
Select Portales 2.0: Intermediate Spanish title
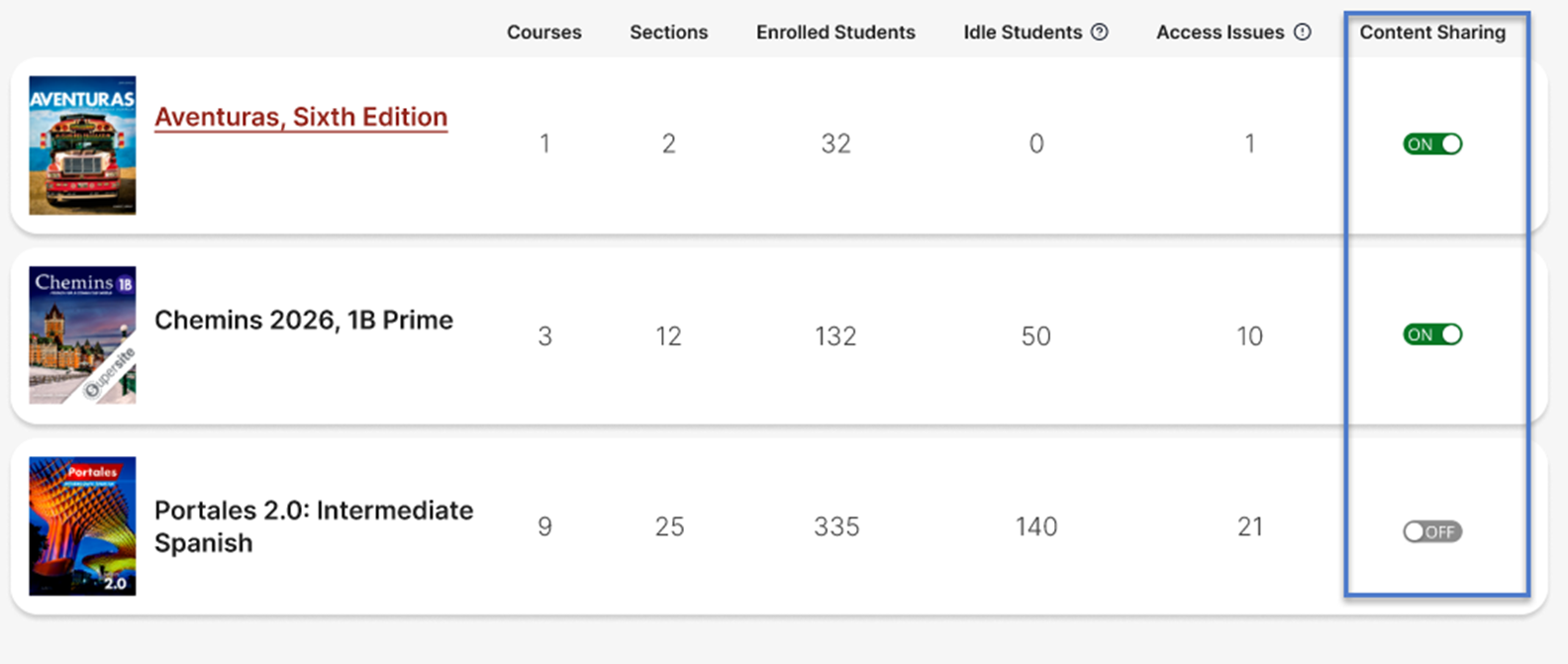(314, 526)
